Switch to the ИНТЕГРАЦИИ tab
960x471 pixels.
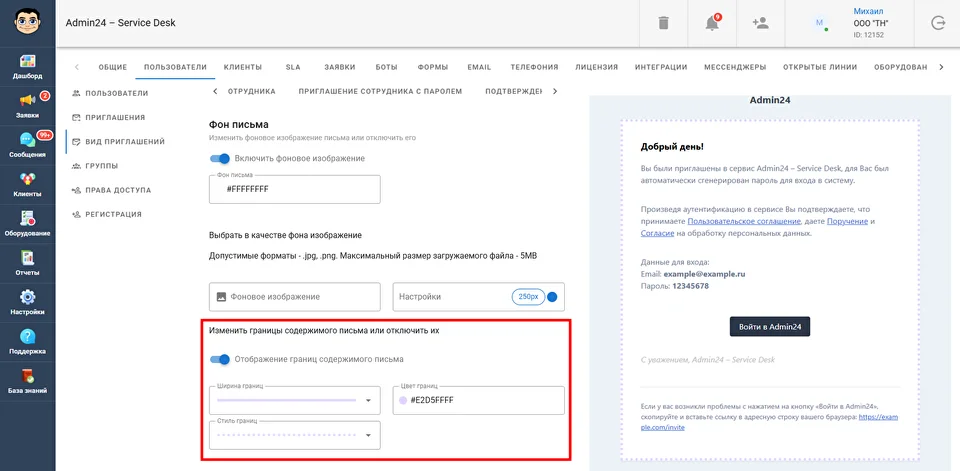pos(661,67)
